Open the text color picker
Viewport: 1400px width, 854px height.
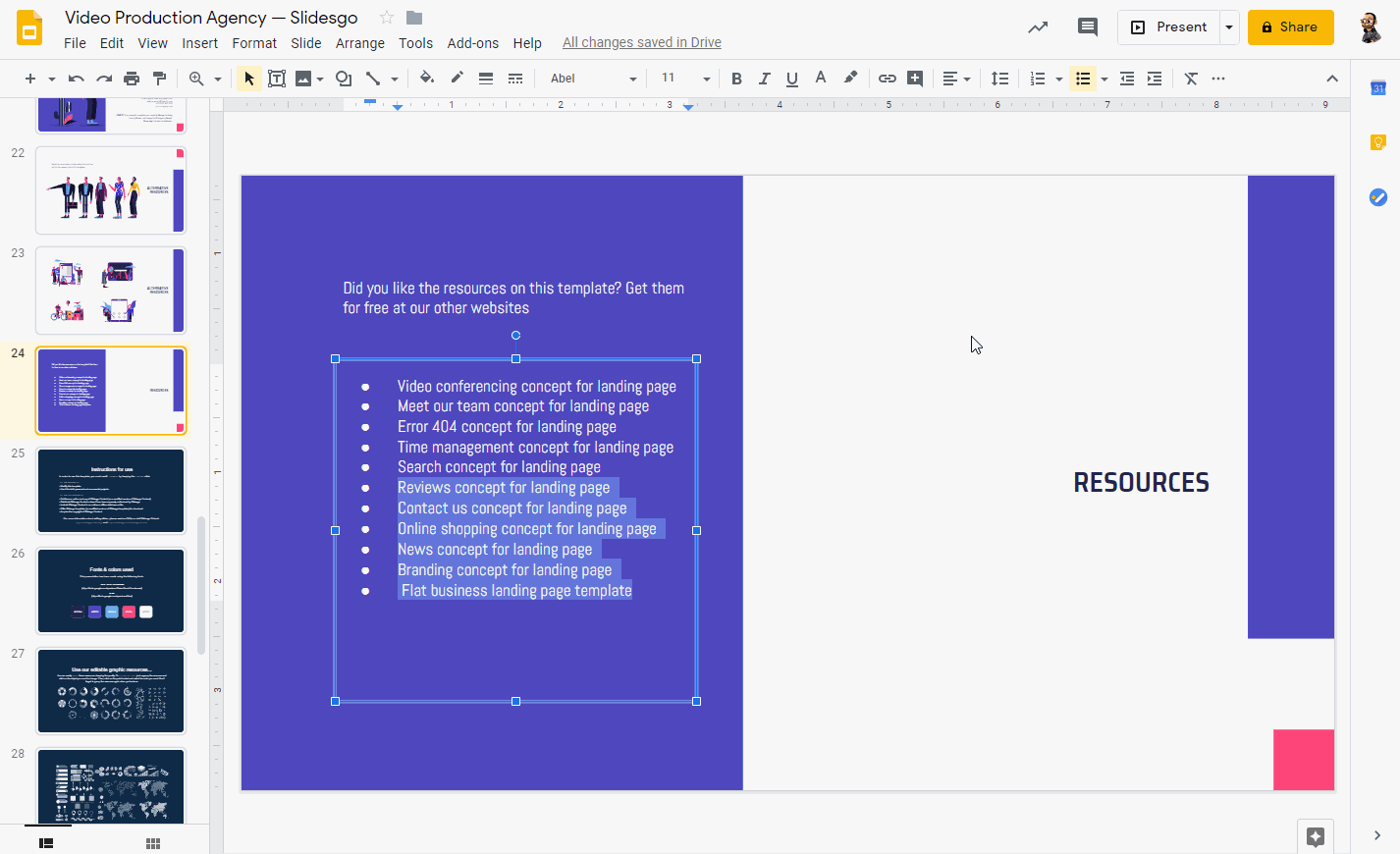[820, 78]
